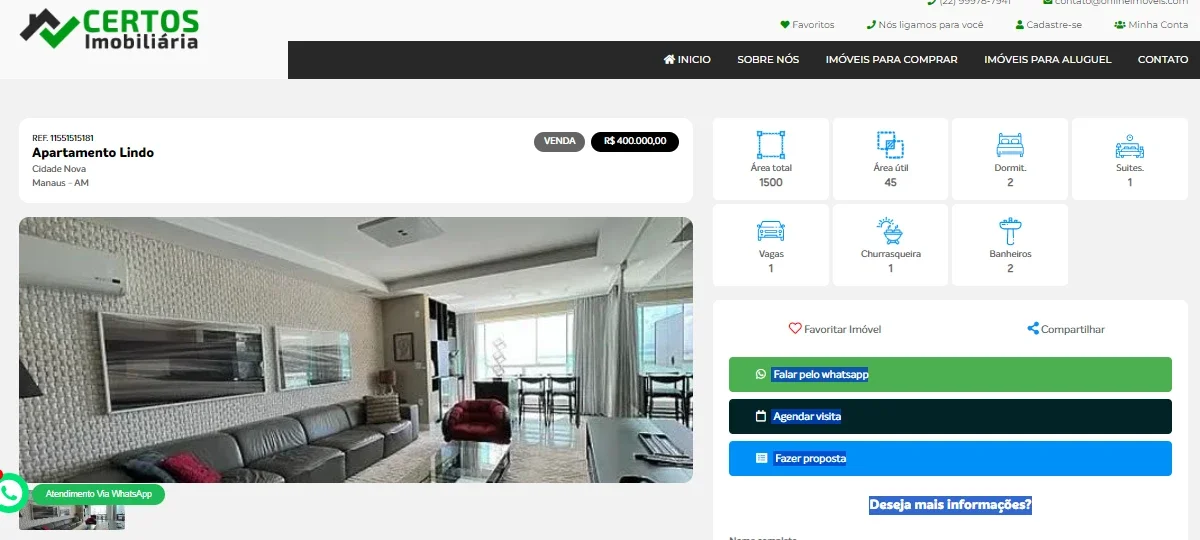Open the Favoritos link in top bar
Screen dimensions: 1200x540
point(807,25)
